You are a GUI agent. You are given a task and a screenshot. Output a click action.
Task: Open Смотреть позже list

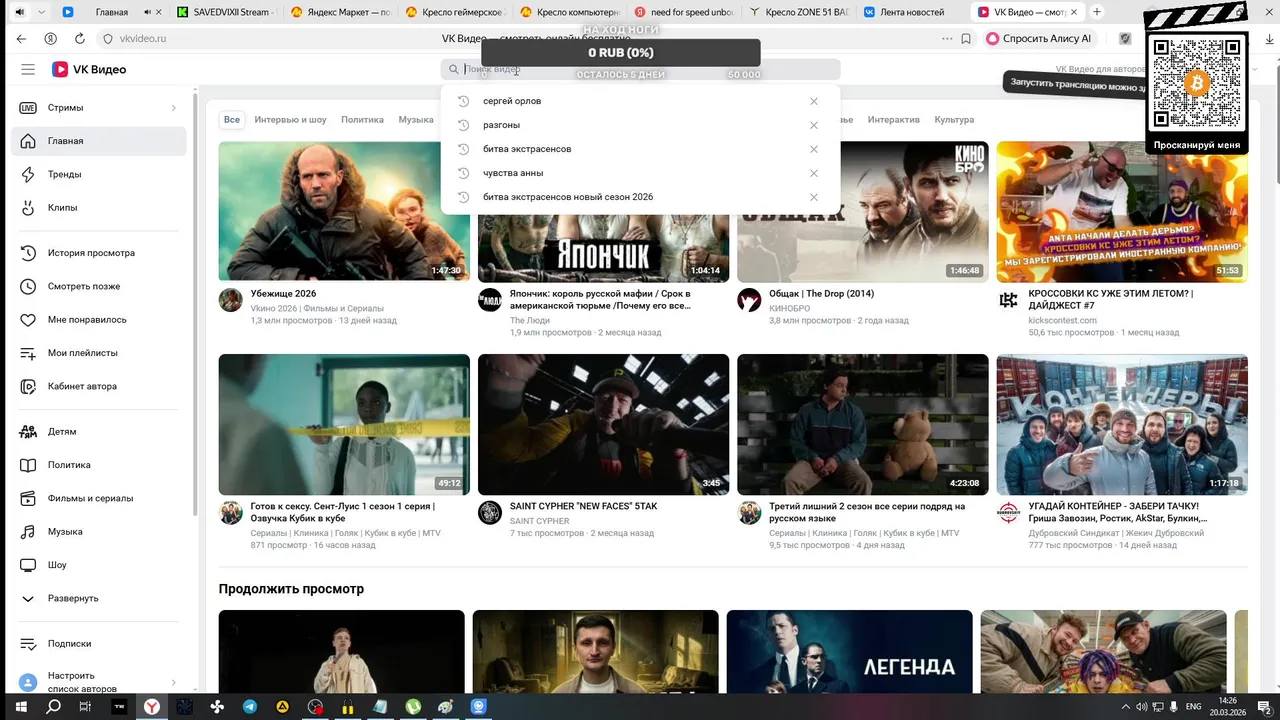click(x=98, y=286)
